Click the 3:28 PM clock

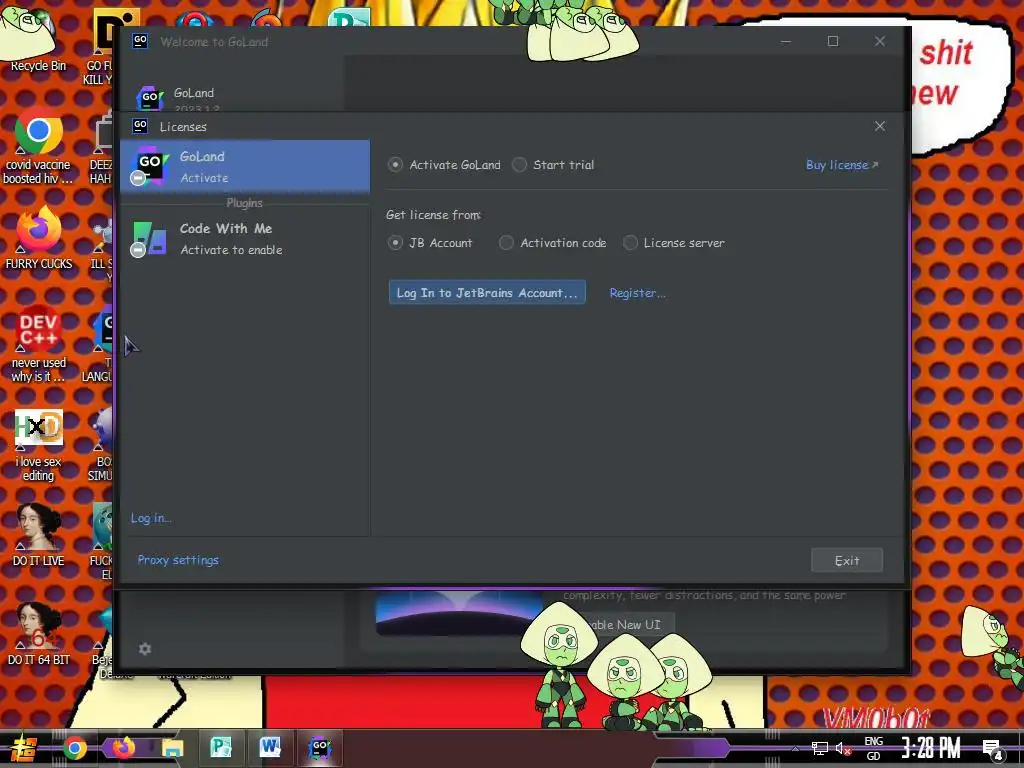point(931,748)
